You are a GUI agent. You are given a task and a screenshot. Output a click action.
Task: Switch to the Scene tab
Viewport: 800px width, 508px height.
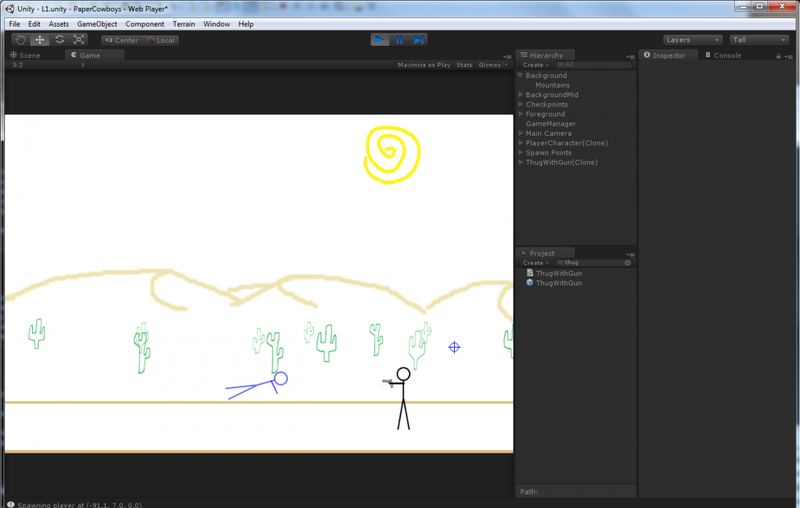[26, 55]
